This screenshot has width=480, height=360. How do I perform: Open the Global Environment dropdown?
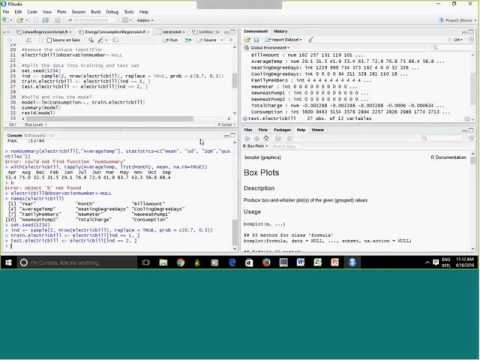click(x=270, y=48)
